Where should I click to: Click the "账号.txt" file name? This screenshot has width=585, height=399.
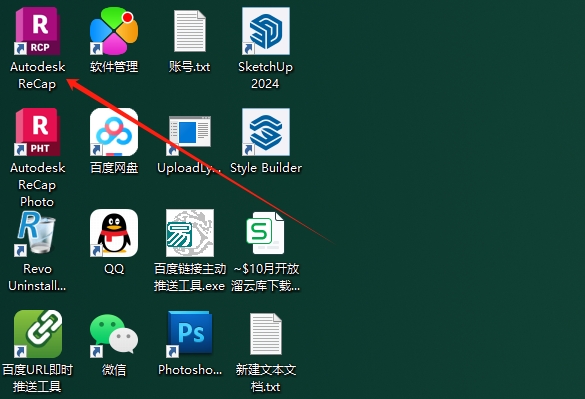pyautogui.click(x=190, y=67)
